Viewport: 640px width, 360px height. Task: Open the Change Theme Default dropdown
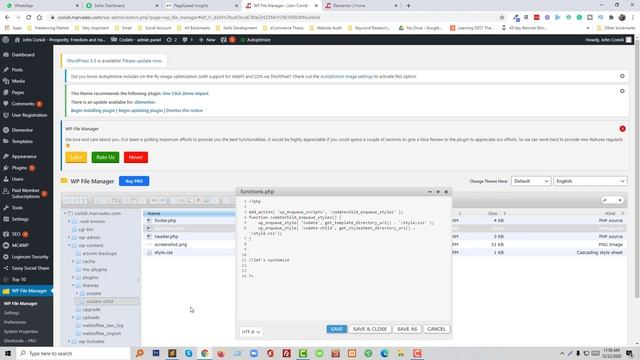pyautogui.click(x=531, y=181)
